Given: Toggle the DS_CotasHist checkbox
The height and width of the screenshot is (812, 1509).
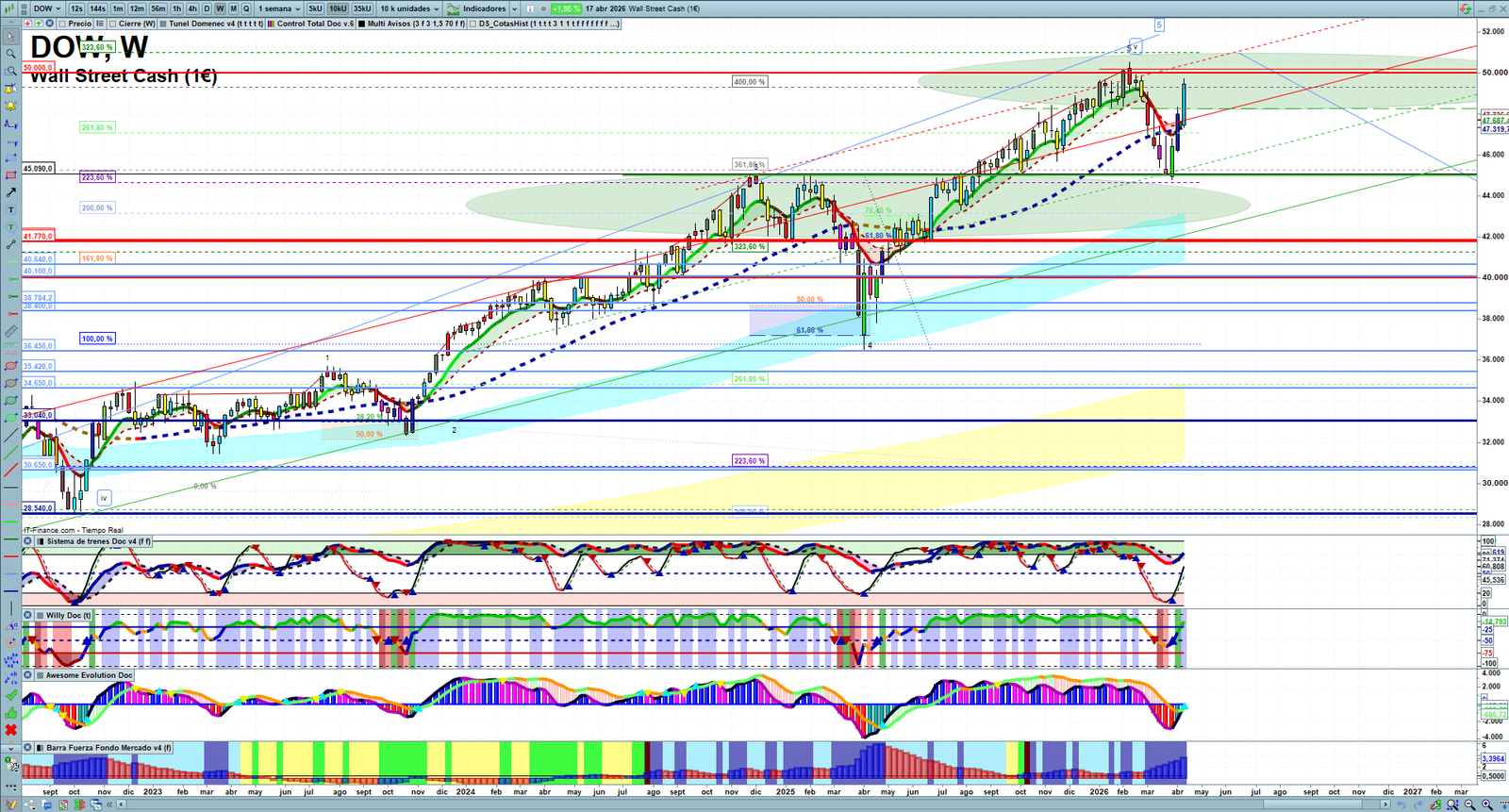Looking at the screenshot, I should pyautogui.click(x=473, y=24).
